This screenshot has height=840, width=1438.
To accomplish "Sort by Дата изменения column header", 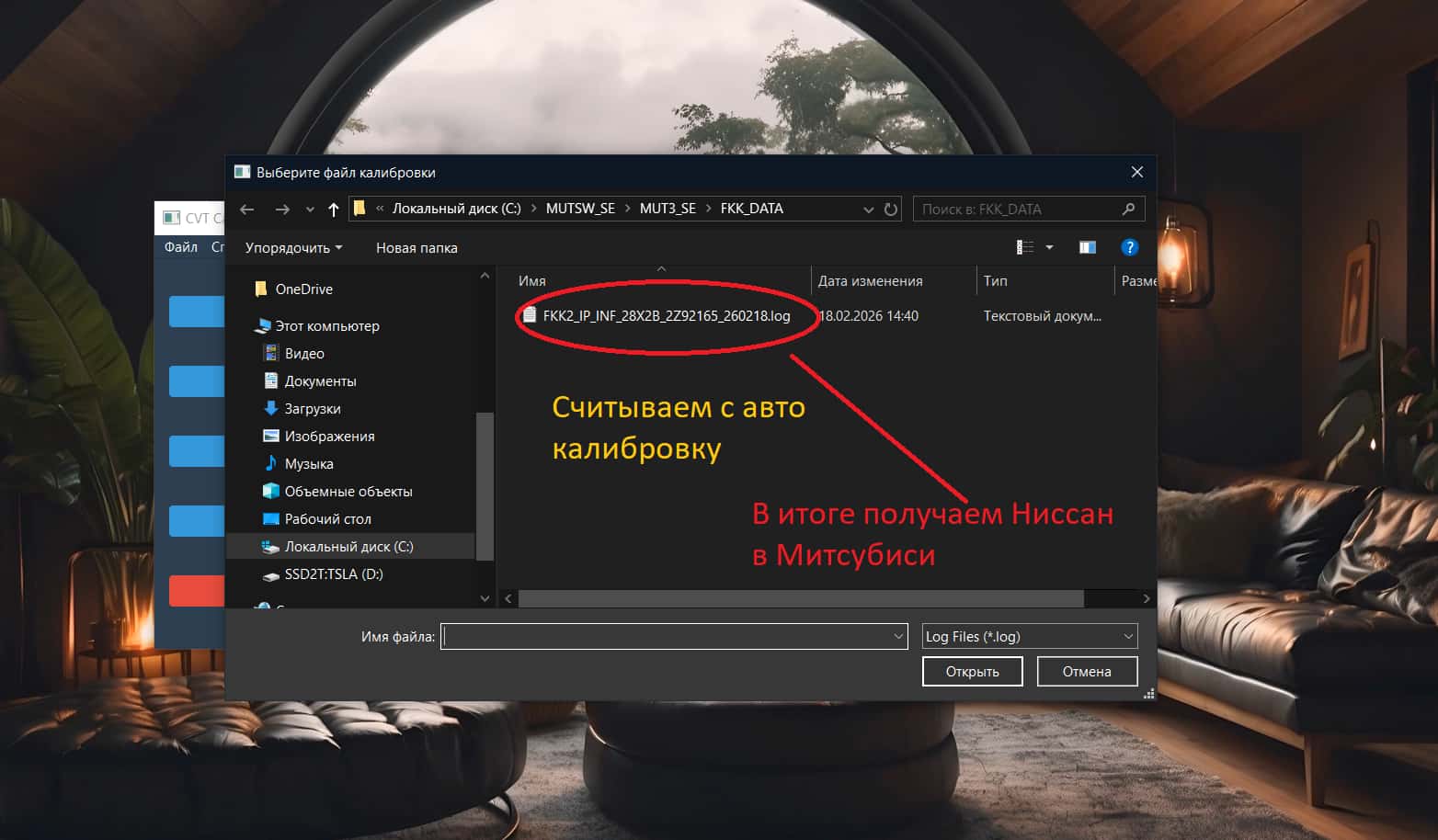I will (x=870, y=281).
